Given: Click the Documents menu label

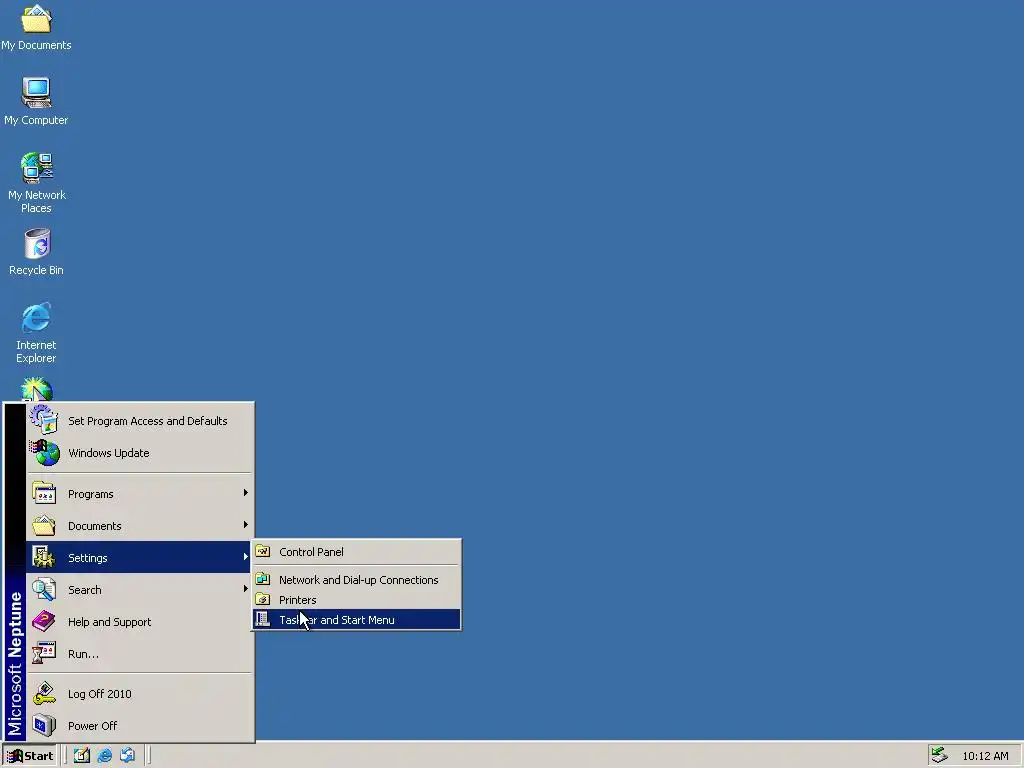Looking at the screenshot, I should 95,526.
